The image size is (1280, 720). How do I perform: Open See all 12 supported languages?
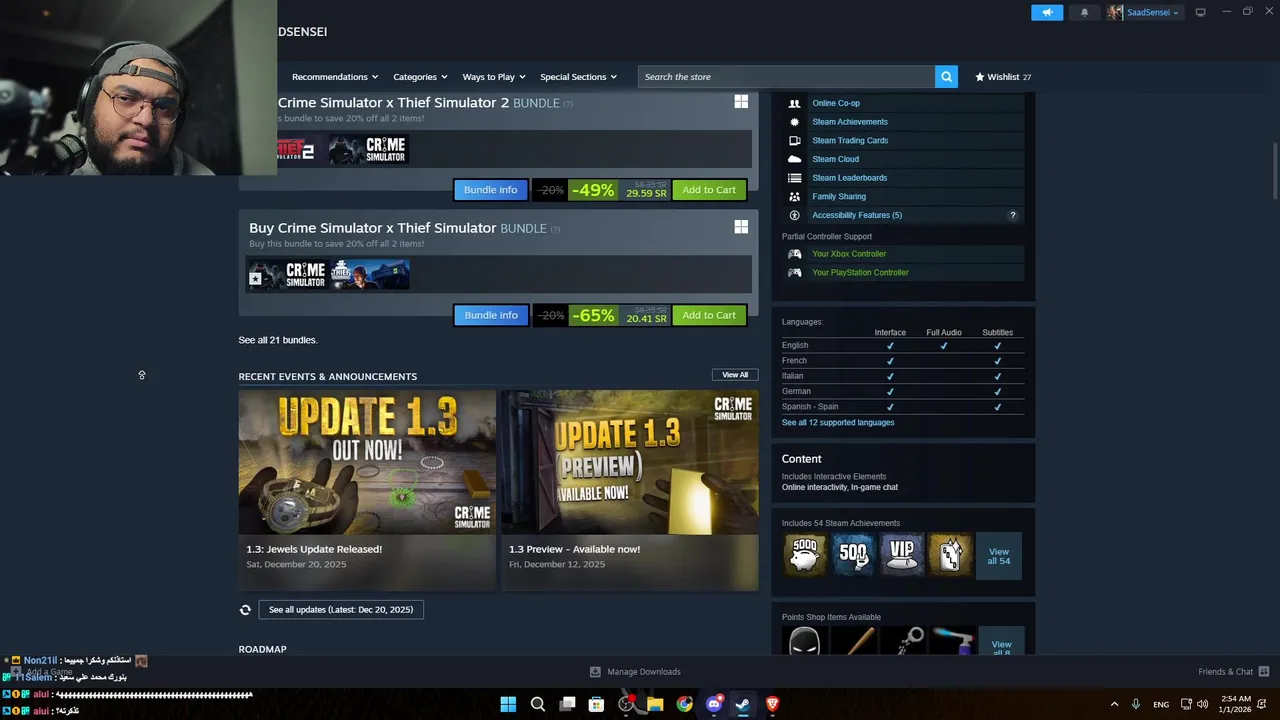pyautogui.click(x=838, y=423)
